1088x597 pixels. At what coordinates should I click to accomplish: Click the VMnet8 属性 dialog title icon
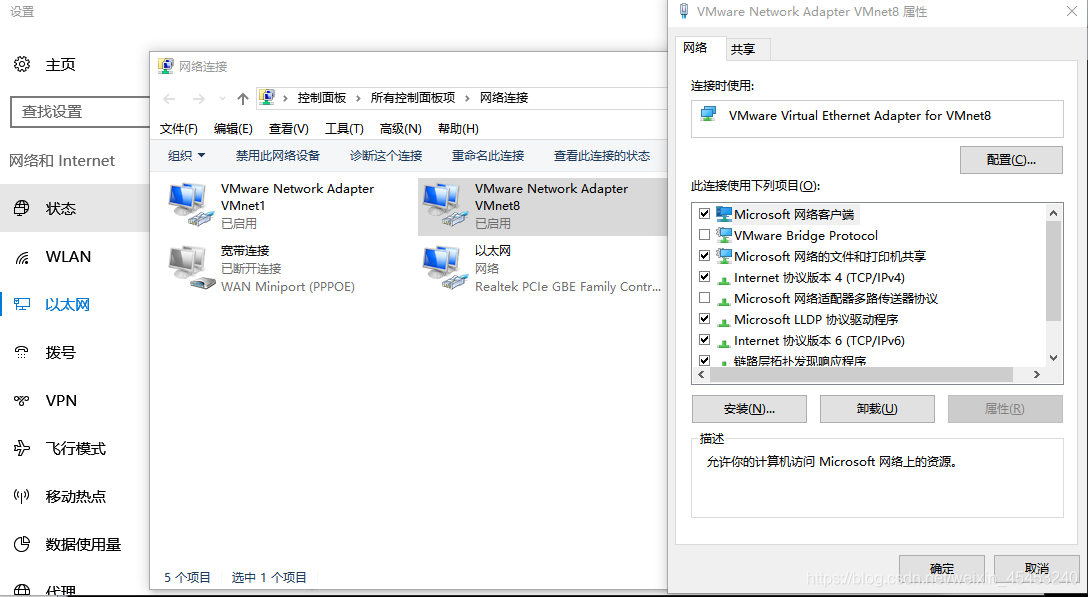coord(684,10)
